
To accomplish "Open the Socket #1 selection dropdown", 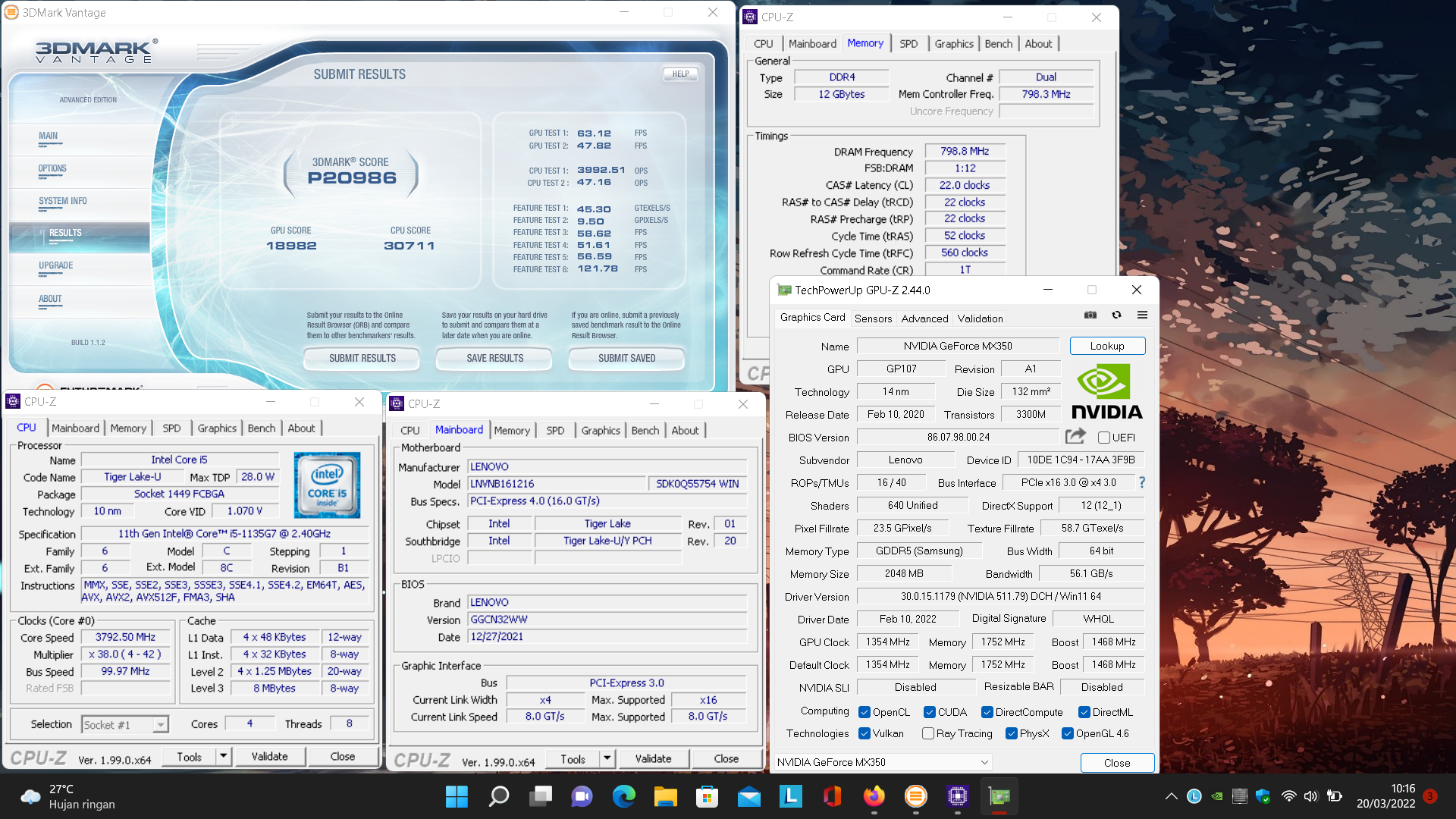I will pos(124,725).
